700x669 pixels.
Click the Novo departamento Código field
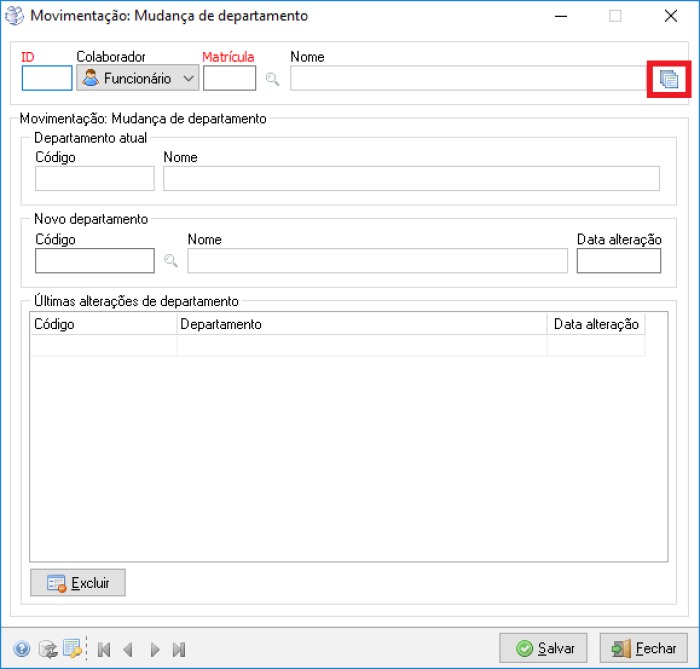[x=95, y=261]
